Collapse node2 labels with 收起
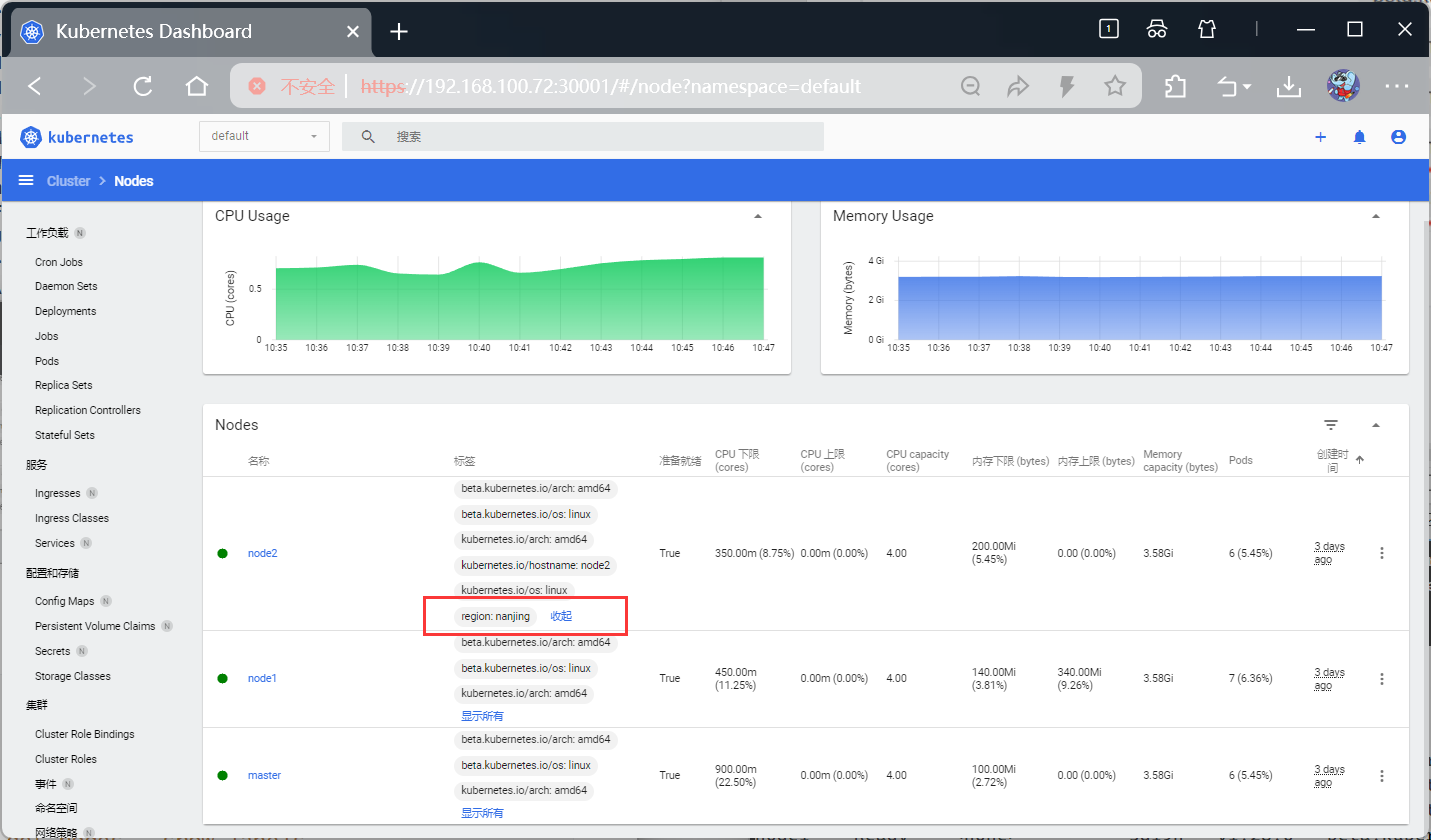The height and width of the screenshot is (840, 1431). click(561, 616)
